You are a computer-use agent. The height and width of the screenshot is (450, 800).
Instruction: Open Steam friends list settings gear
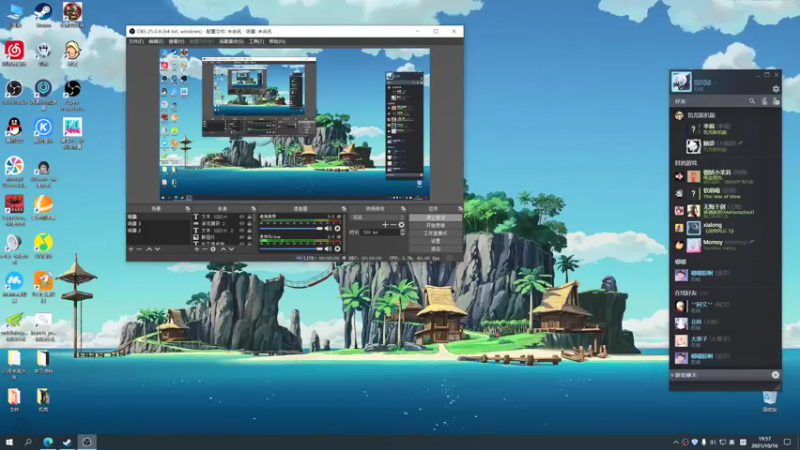pyautogui.click(x=776, y=89)
